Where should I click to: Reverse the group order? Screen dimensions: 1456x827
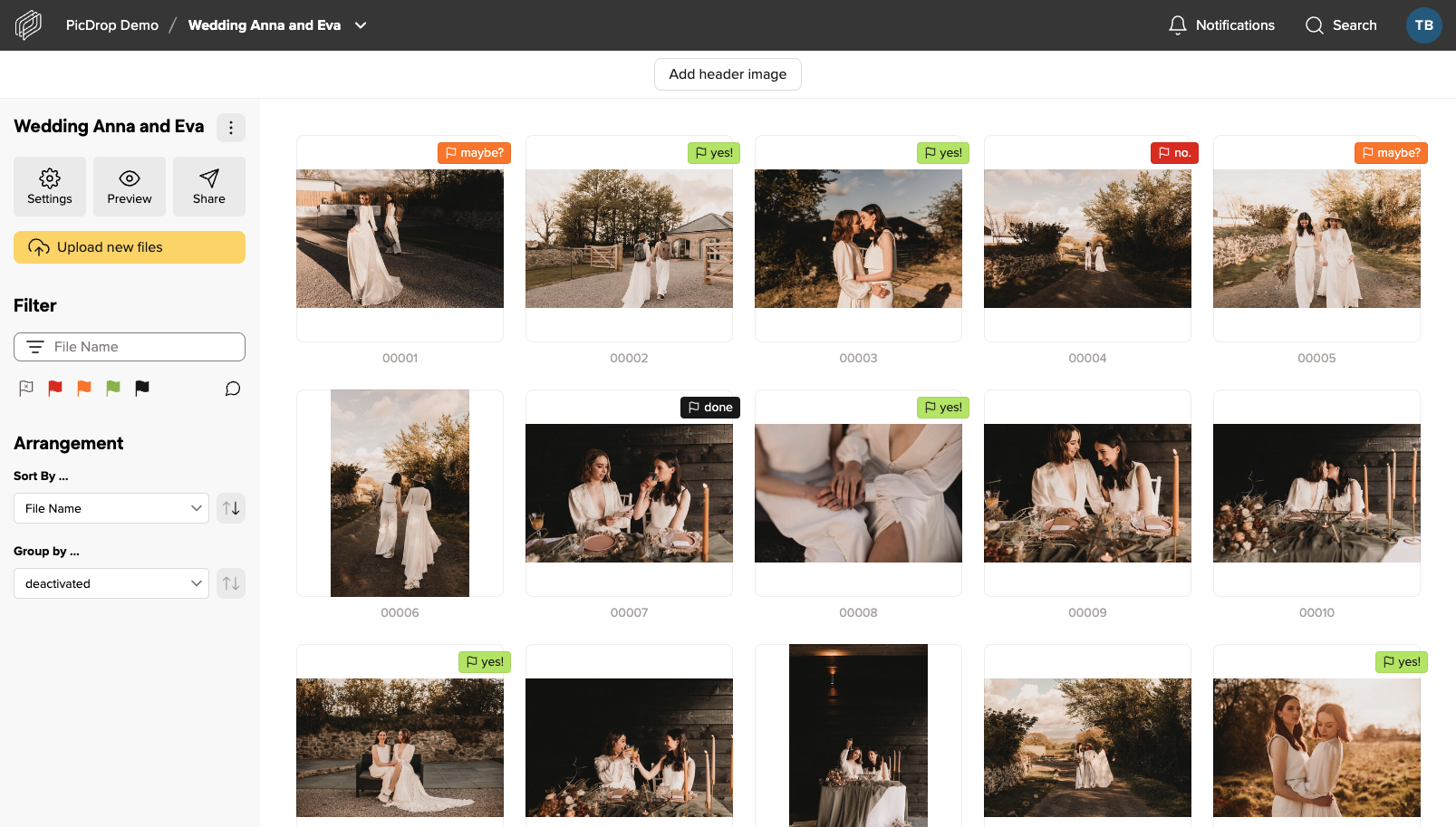click(x=231, y=583)
